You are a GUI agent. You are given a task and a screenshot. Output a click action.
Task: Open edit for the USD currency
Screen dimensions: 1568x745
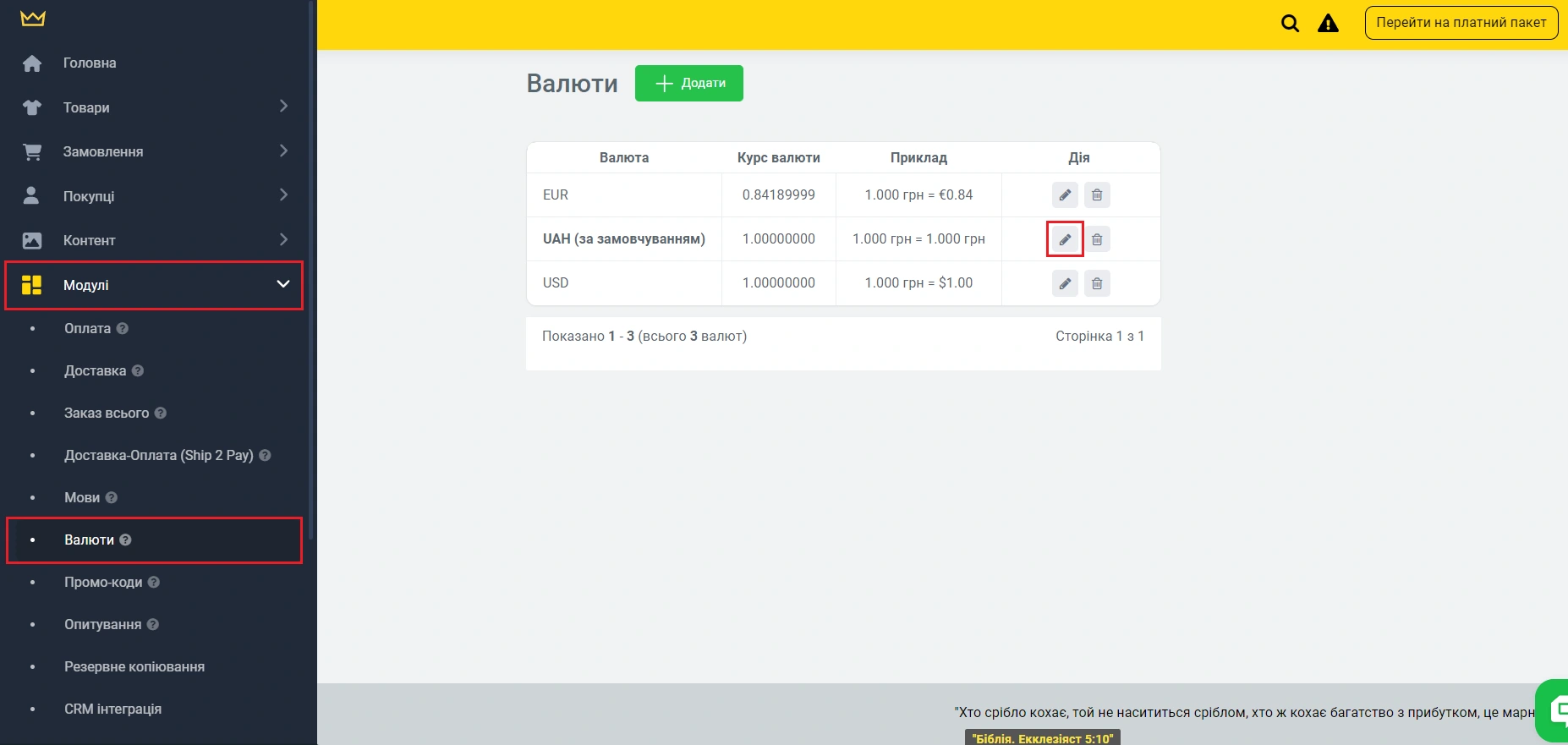click(1065, 283)
